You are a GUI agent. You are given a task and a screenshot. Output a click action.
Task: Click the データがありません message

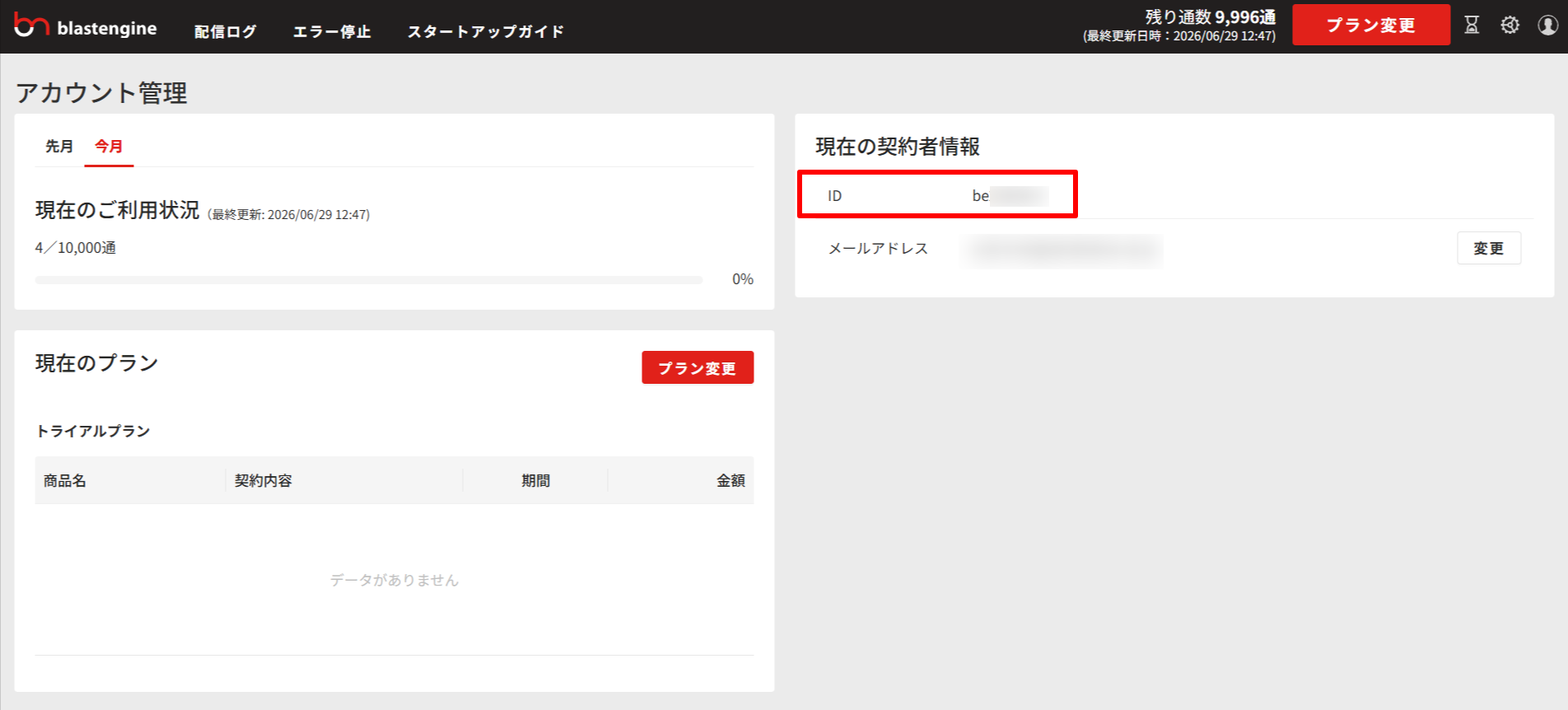394,580
